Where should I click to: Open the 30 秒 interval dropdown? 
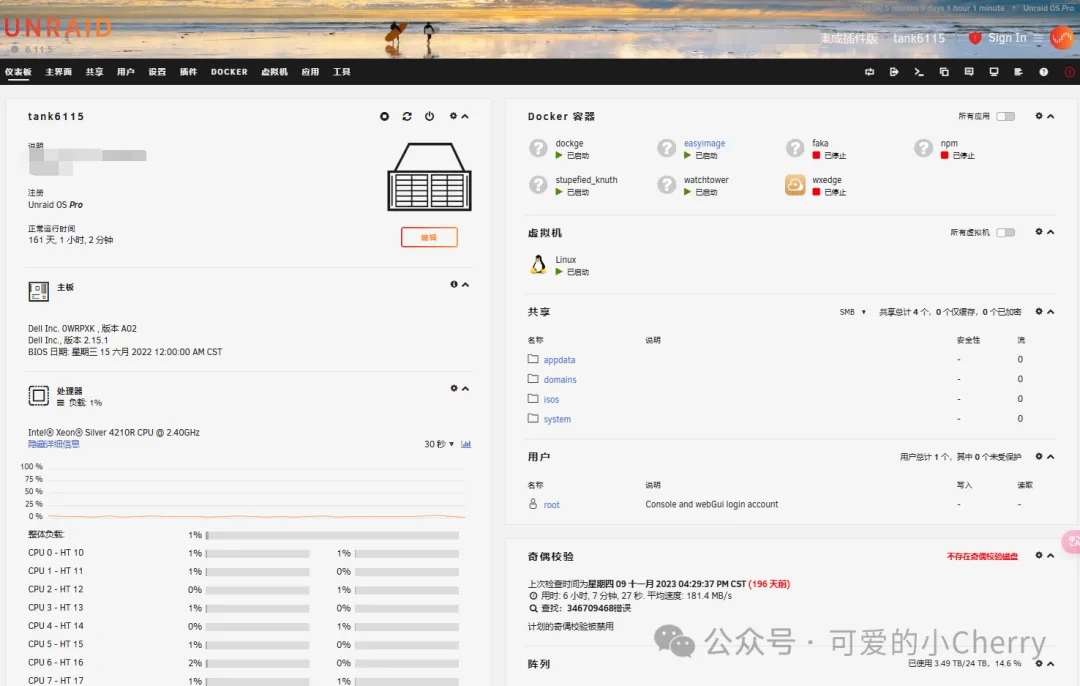(439, 444)
